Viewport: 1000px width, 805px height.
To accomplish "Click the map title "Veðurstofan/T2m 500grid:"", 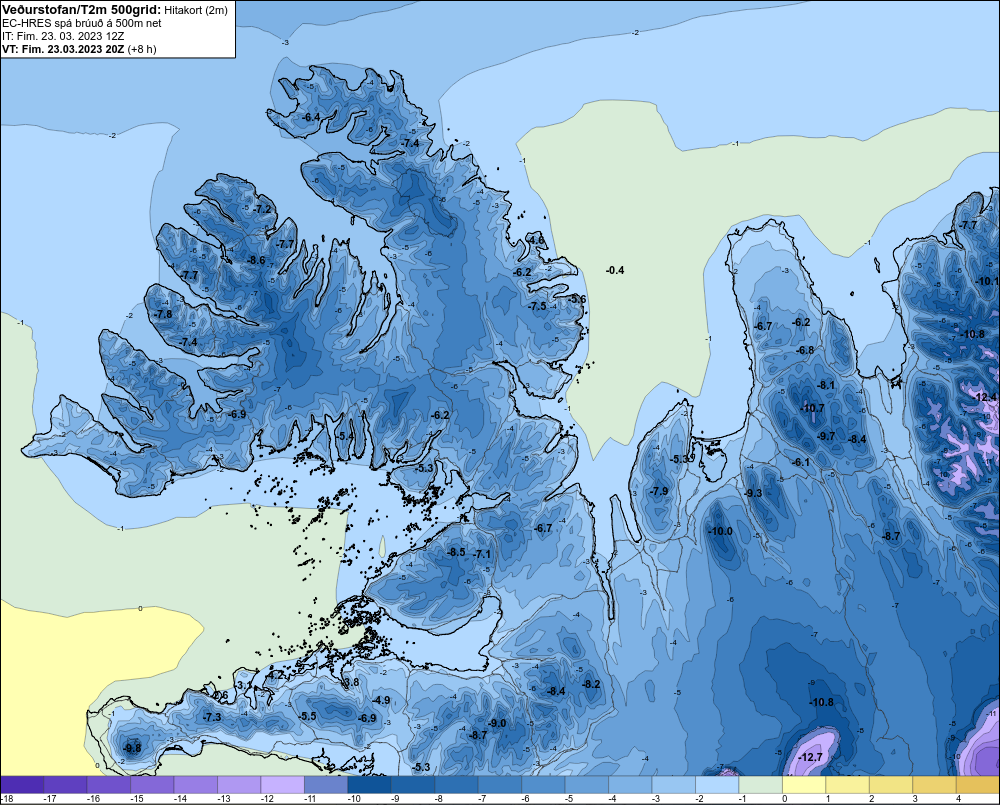I will tap(81, 9).
